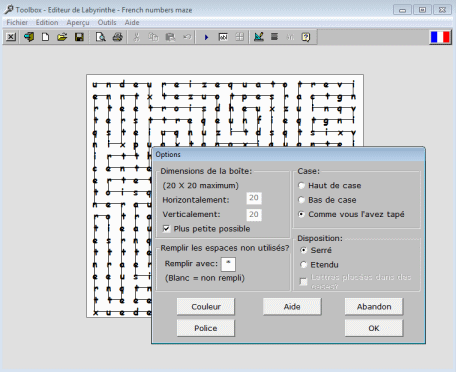Screen dimensions: 456x372
Task: Click the copy toolbar icon
Action: [153, 37]
